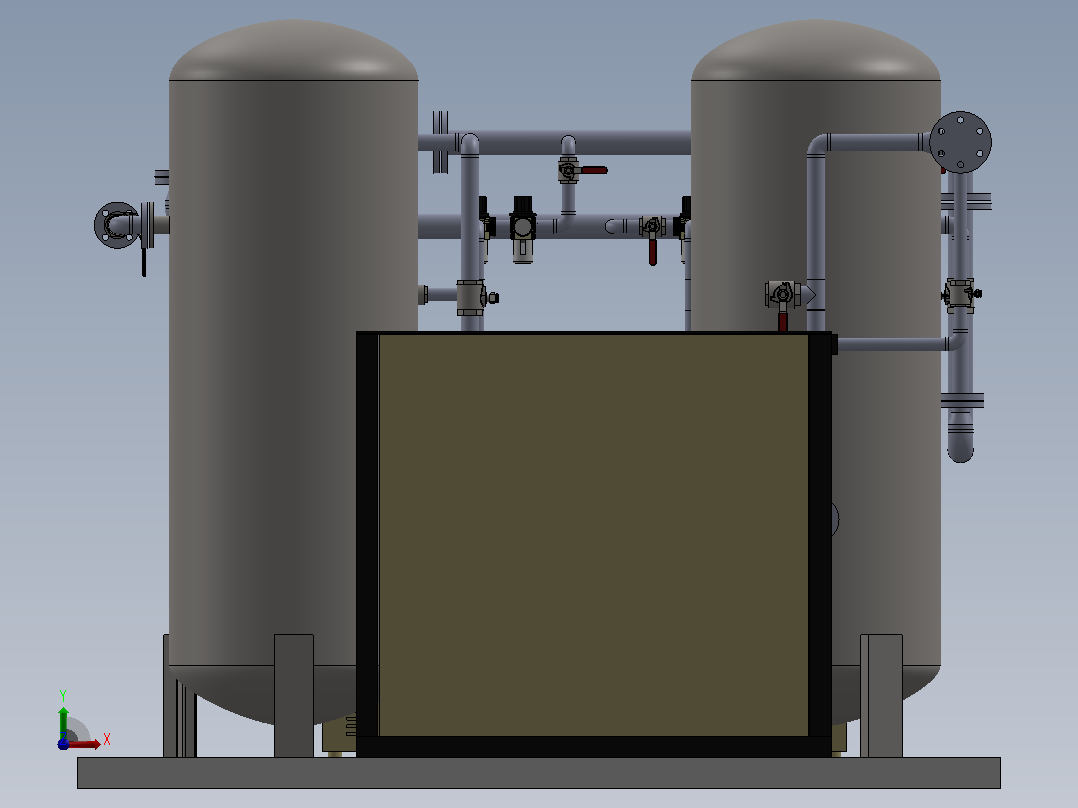Viewport: 1078px width, 808px height.
Task: Select the horizontal pipe leaving the cabinet's right side
Action: pos(892,345)
